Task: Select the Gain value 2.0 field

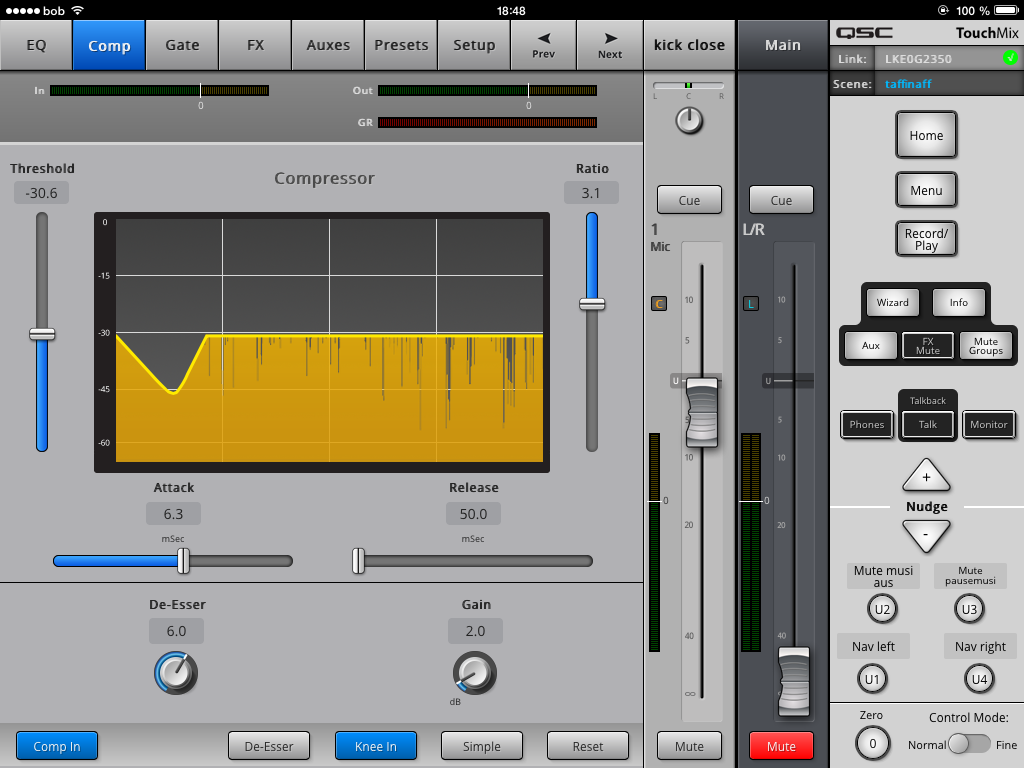Action: [x=475, y=631]
